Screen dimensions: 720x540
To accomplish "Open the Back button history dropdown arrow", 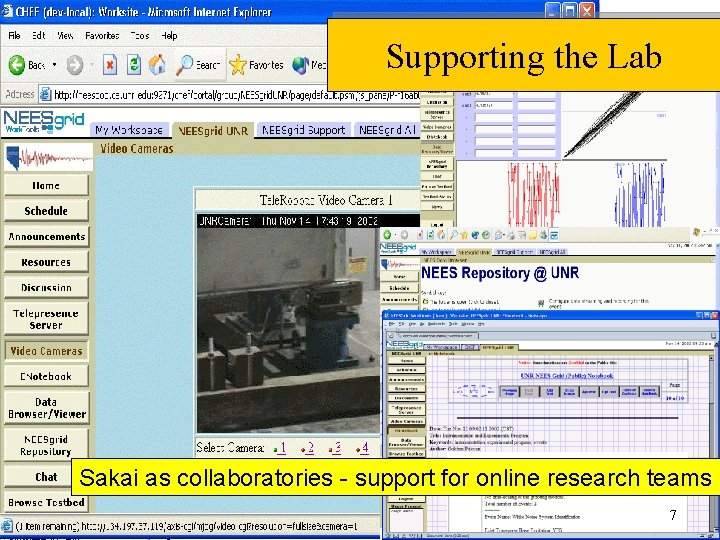I will 54,65.
